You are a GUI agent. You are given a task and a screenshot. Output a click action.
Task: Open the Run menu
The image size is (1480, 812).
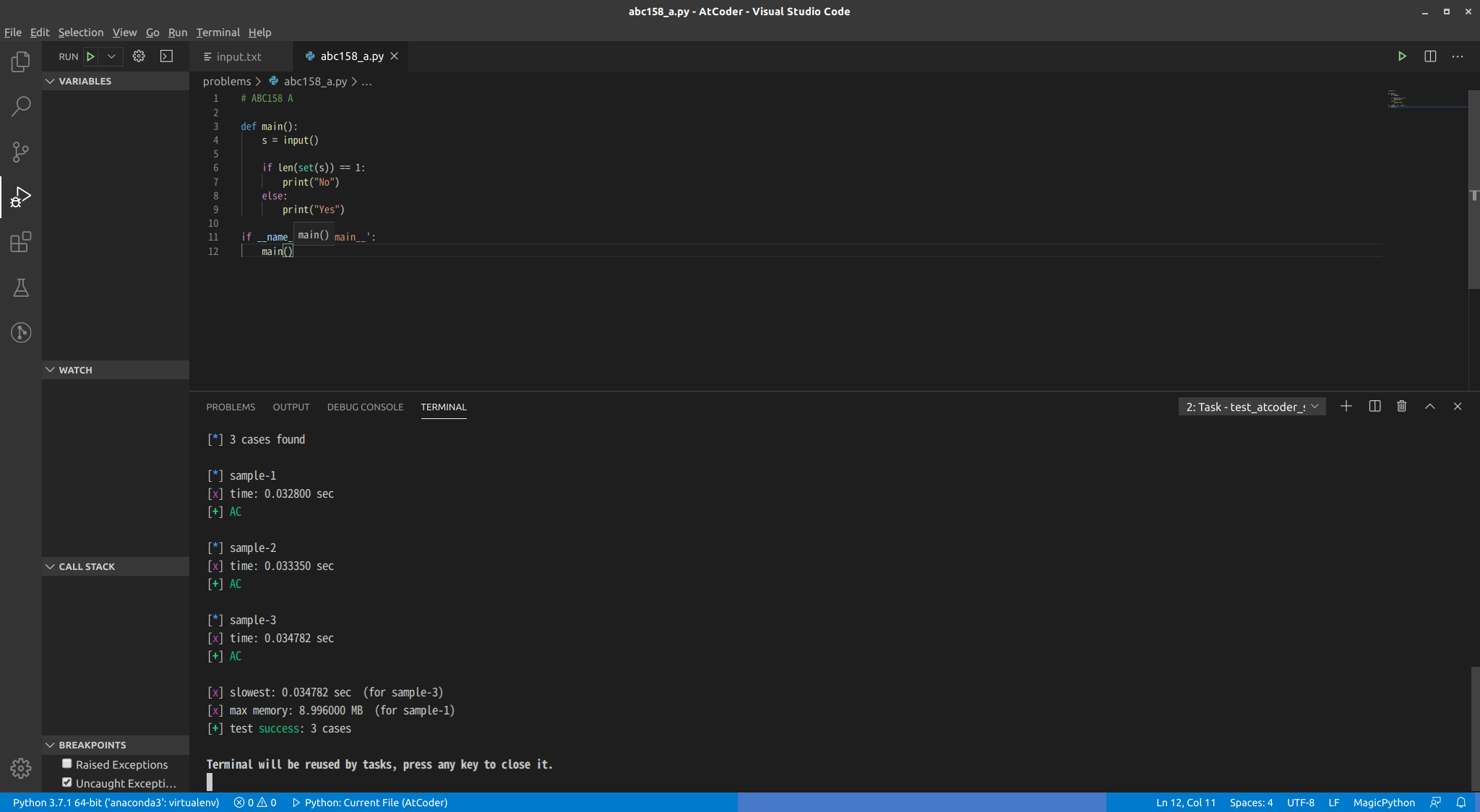[177, 33]
